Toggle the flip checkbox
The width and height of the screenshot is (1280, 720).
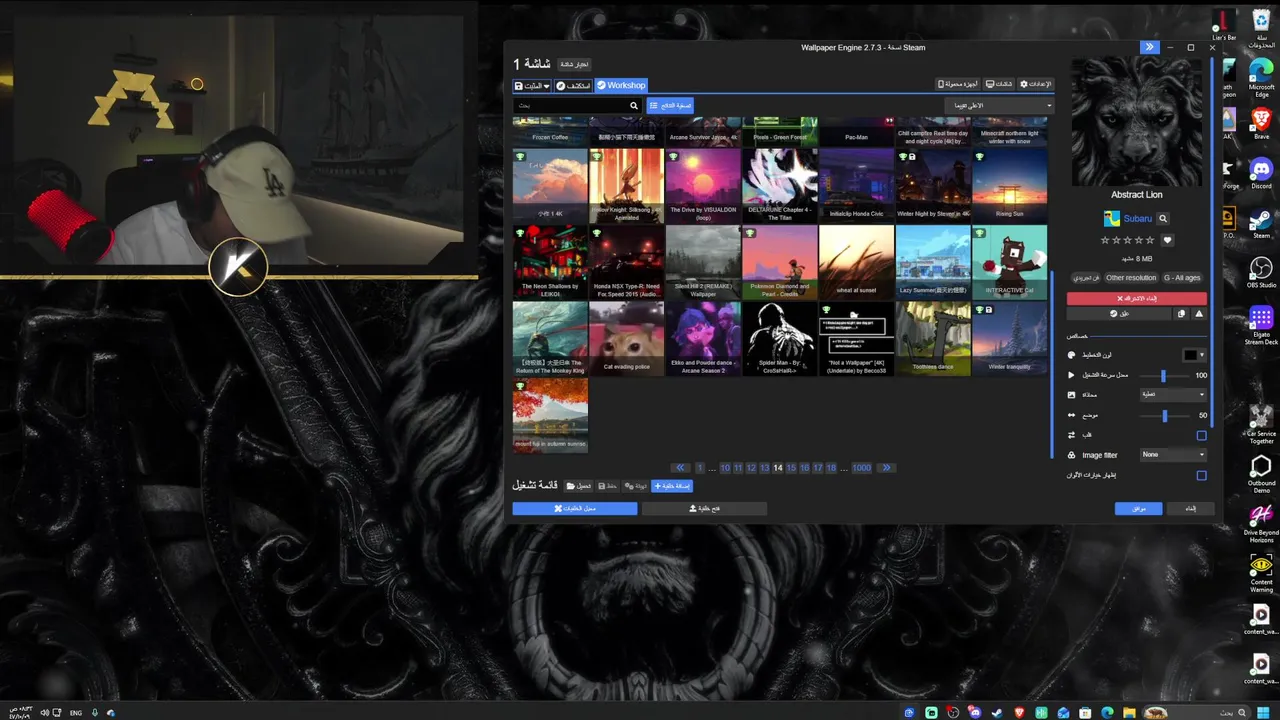1201,435
